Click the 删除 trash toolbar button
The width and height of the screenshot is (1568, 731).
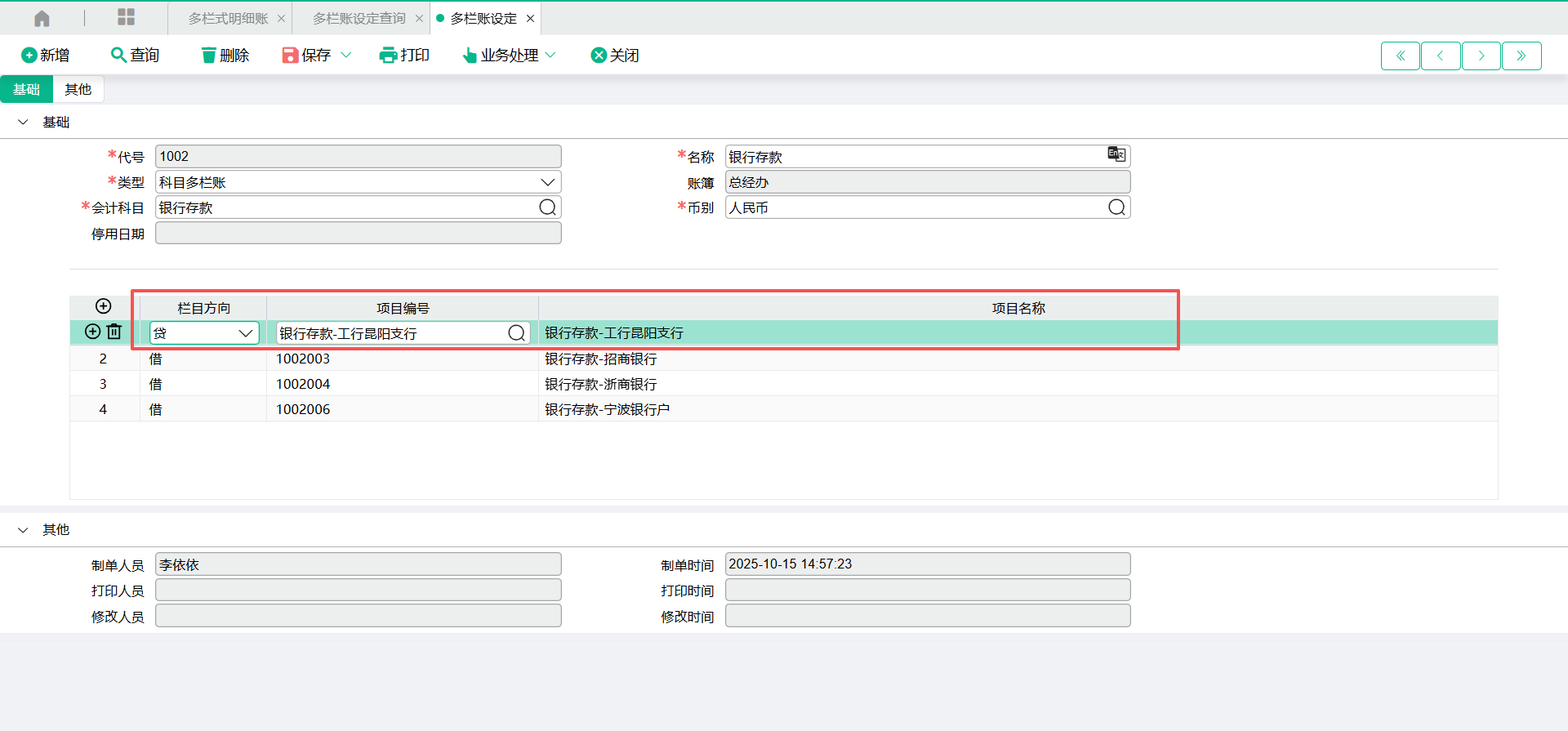[x=225, y=55]
